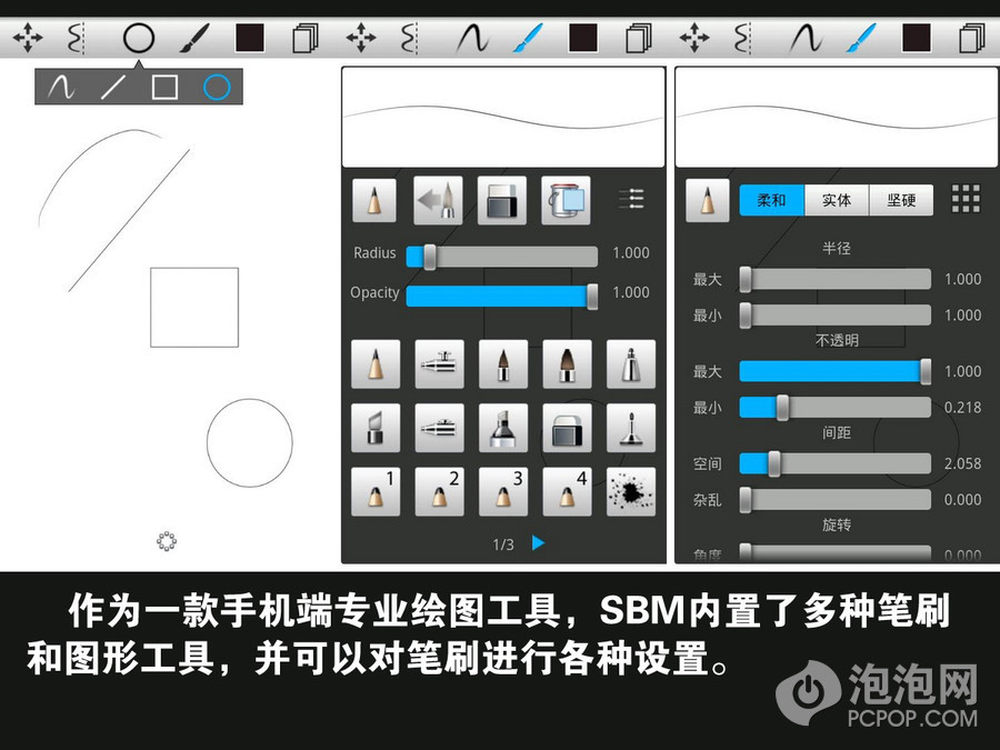Pick the straight line shape tool
The image size is (1000, 750).
(x=113, y=88)
